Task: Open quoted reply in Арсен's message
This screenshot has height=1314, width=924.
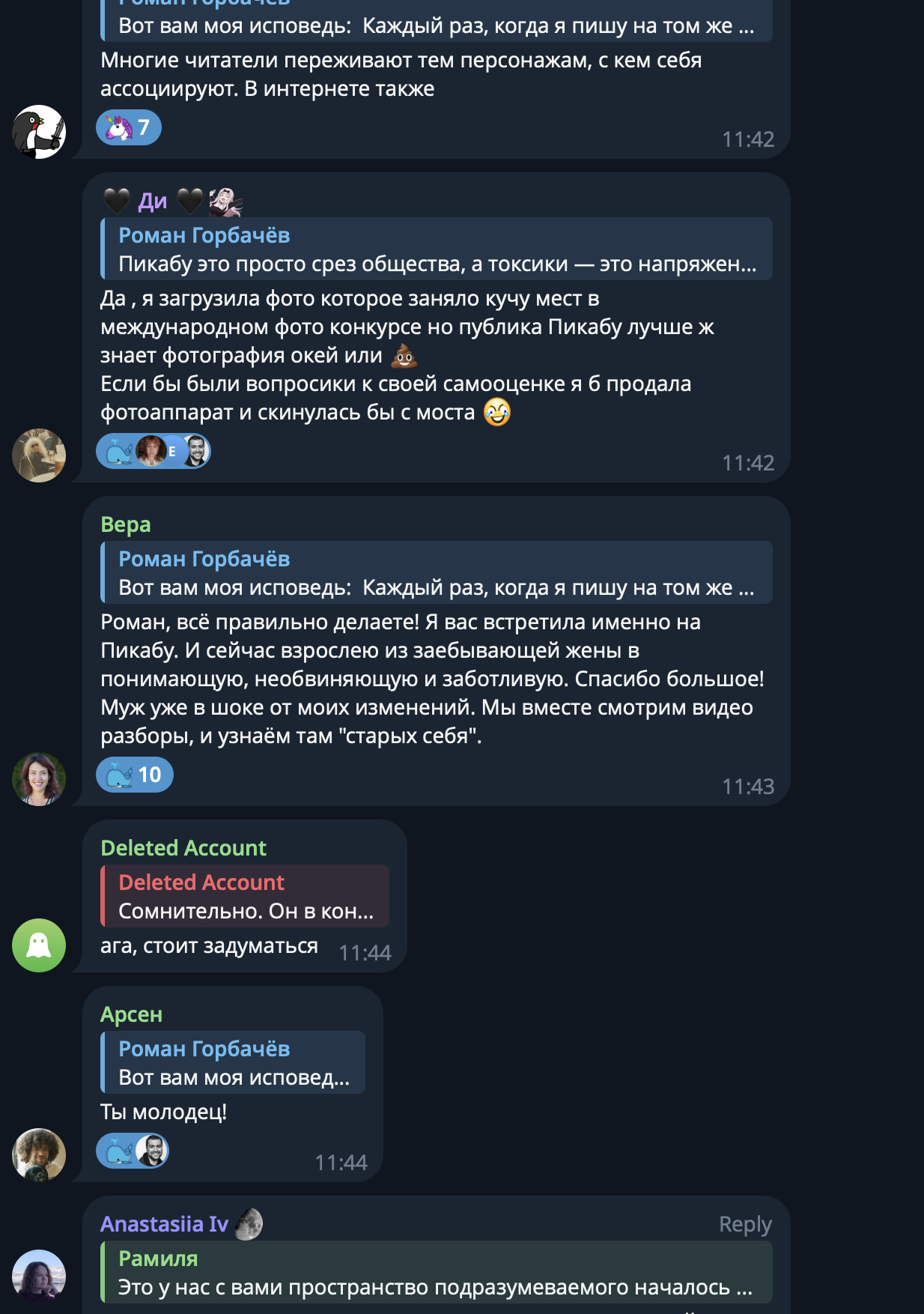Action: (x=233, y=1062)
